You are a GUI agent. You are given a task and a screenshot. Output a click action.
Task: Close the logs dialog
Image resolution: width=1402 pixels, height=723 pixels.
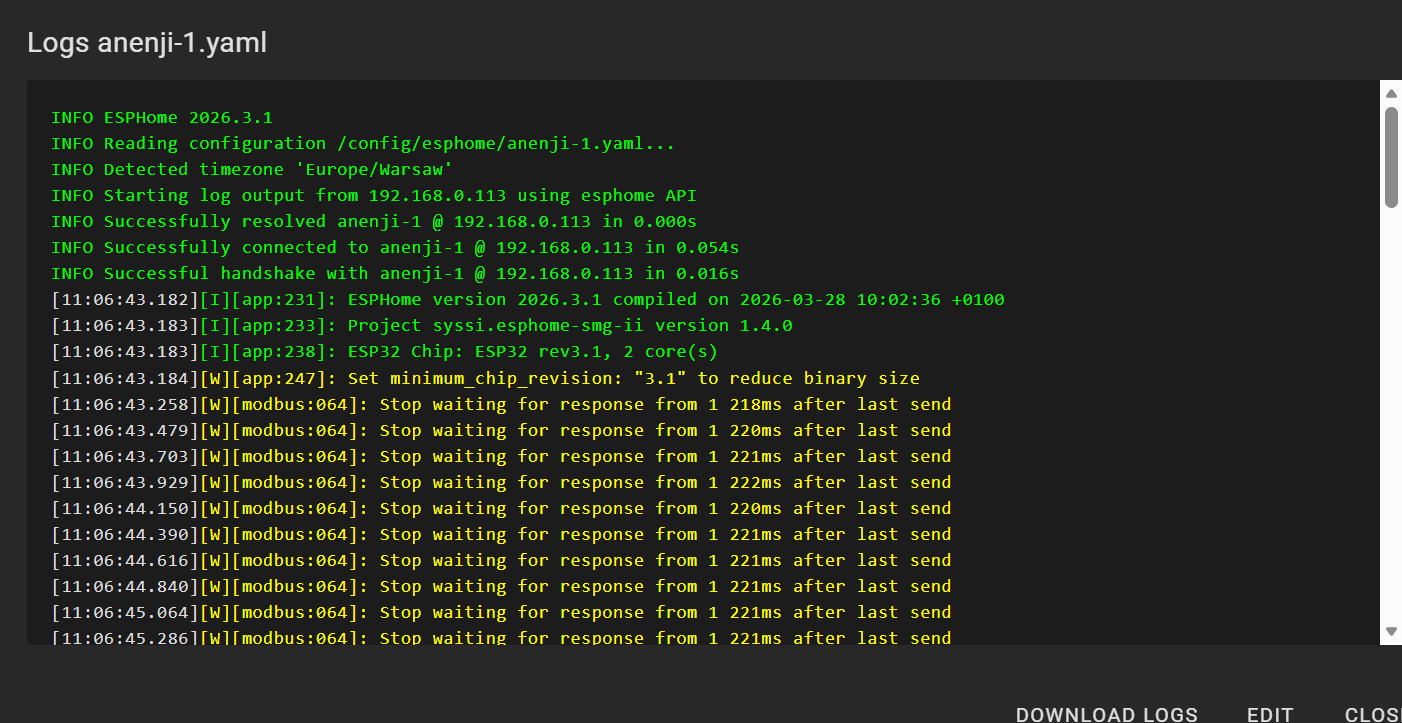click(x=1373, y=714)
